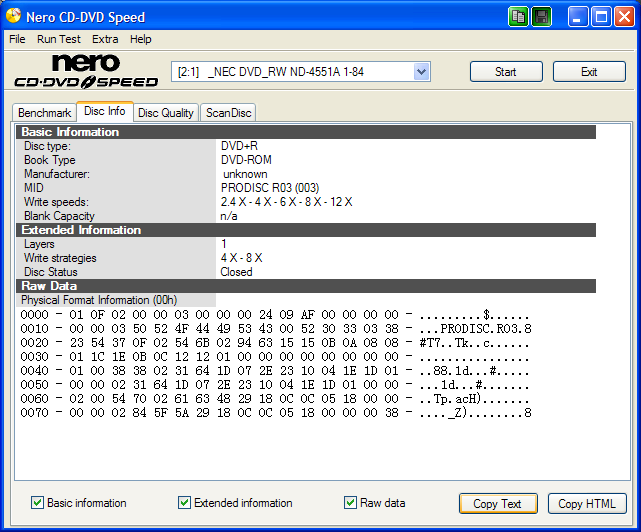Screen dimensions: 641x532
Task: Click the Layers value 1
Action: 224,244
